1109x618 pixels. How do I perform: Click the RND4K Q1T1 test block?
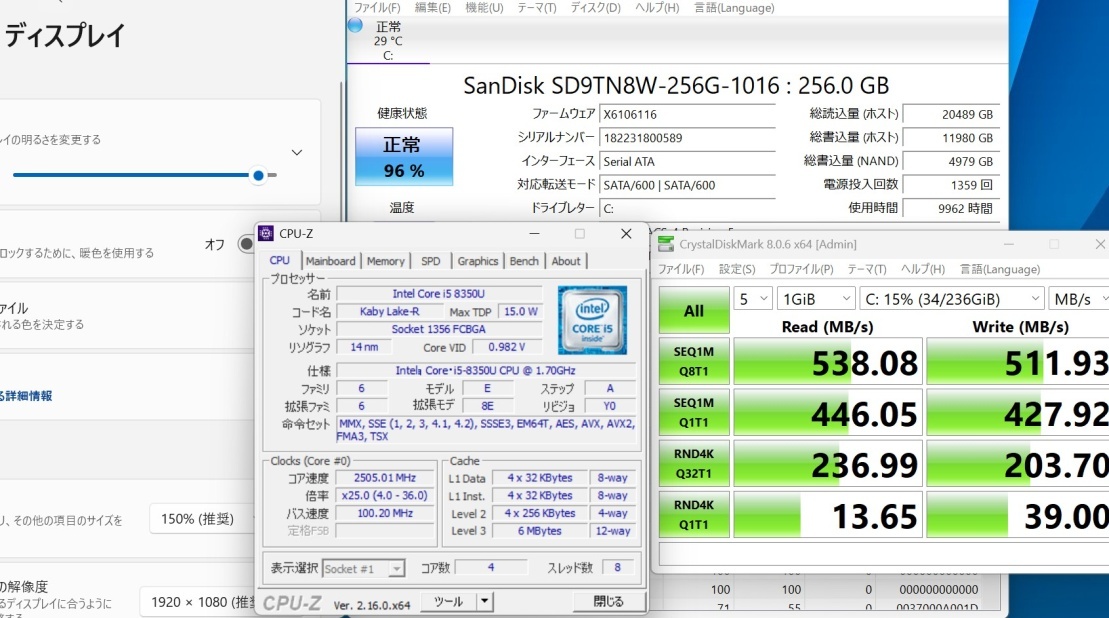click(693, 513)
